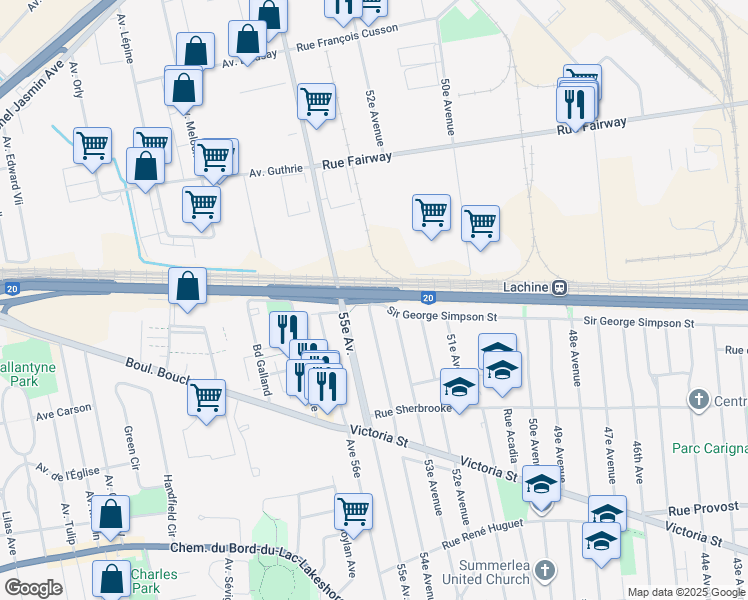This screenshot has height=600, width=748.
Task: Click the shopping cart marker near Ave 56e
Action: (353, 514)
